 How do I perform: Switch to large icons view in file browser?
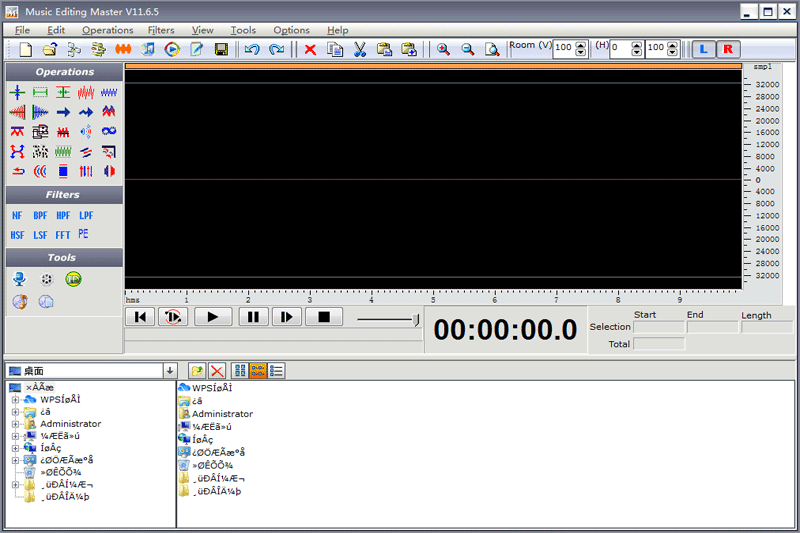point(240,371)
